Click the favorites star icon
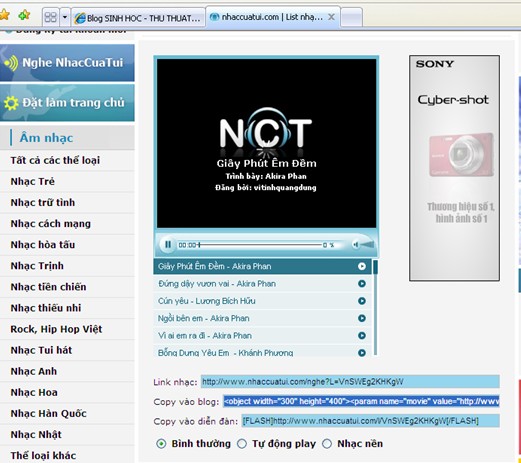Image resolution: width=521 pixels, height=463 pixels. [x=4, y=15]
